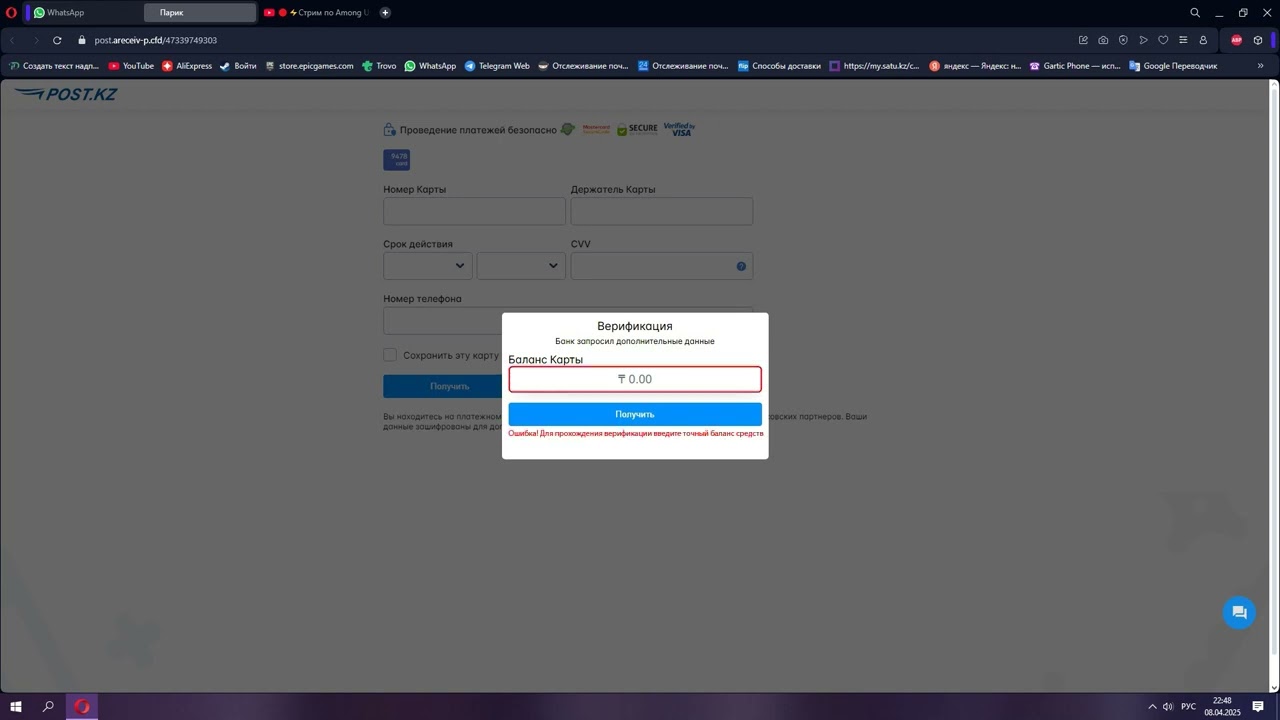Open the Google Переводчик bookmark

[1173, 66]
